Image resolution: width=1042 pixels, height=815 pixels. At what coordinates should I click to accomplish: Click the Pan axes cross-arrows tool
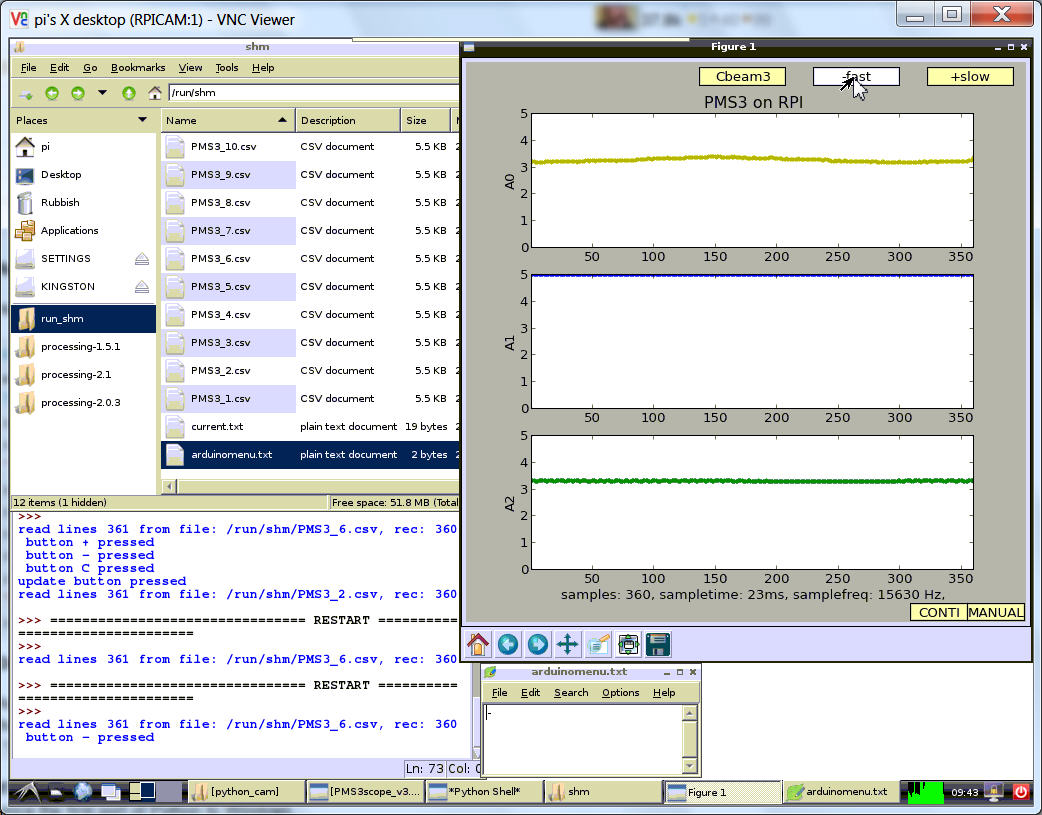coord(567,643)
